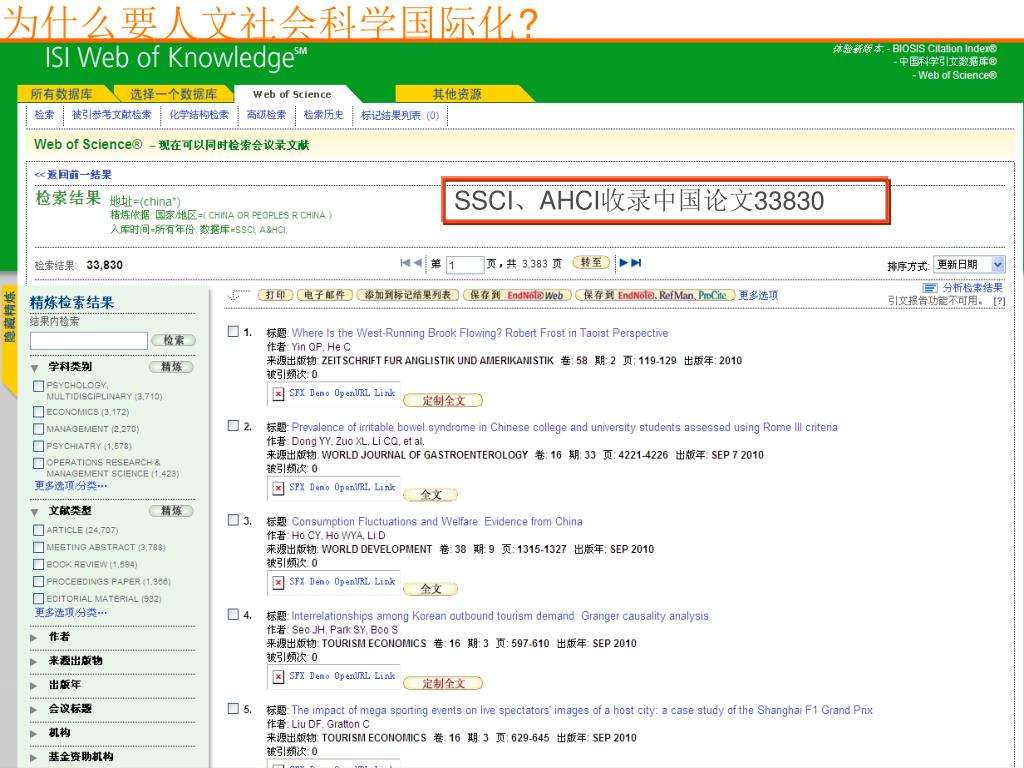Go to next results page arrow

pos(624,263)
